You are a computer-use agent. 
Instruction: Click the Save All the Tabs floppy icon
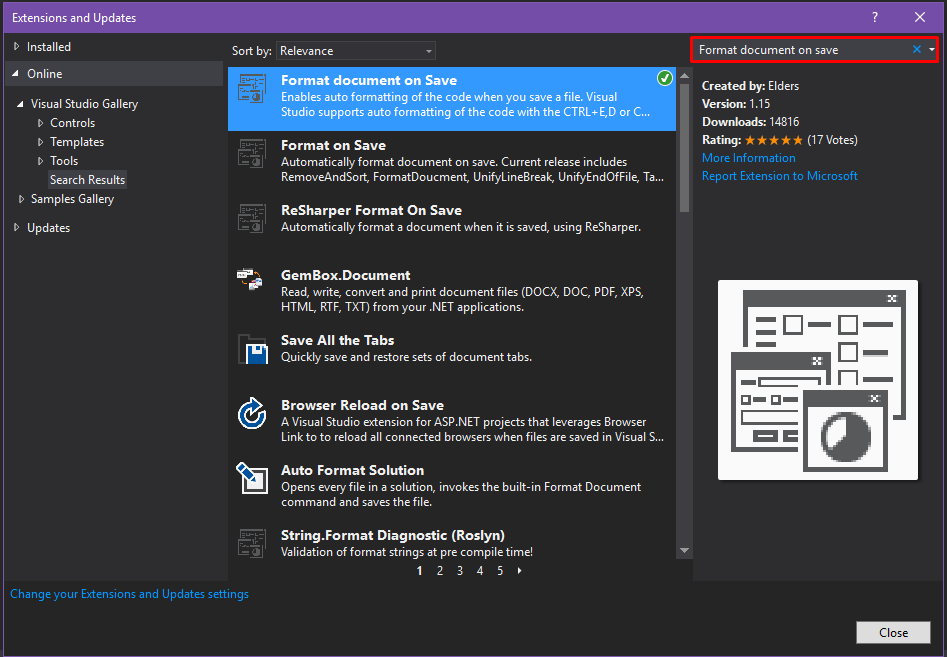click(252, 350)
